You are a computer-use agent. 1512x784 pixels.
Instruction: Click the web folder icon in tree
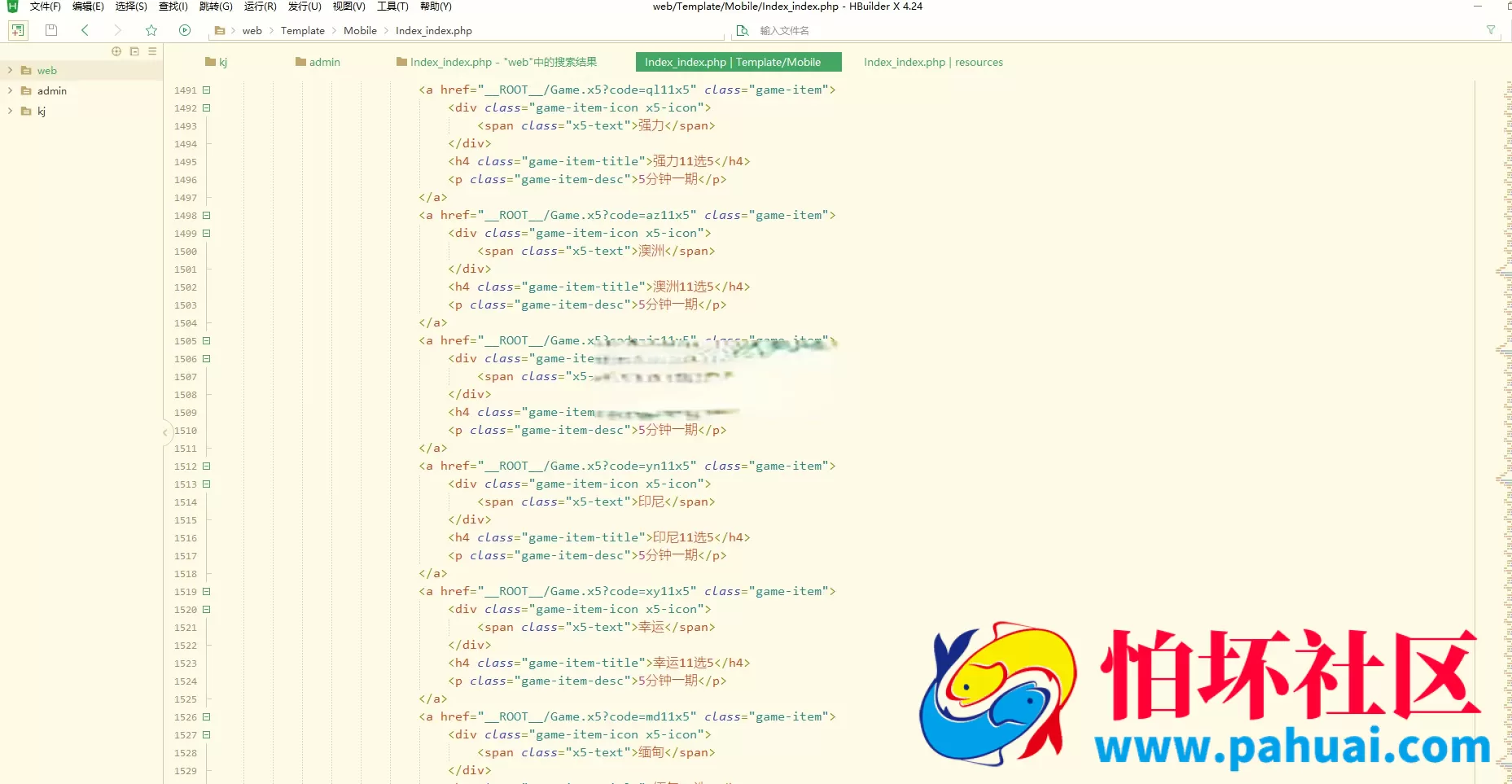point(26,71)
